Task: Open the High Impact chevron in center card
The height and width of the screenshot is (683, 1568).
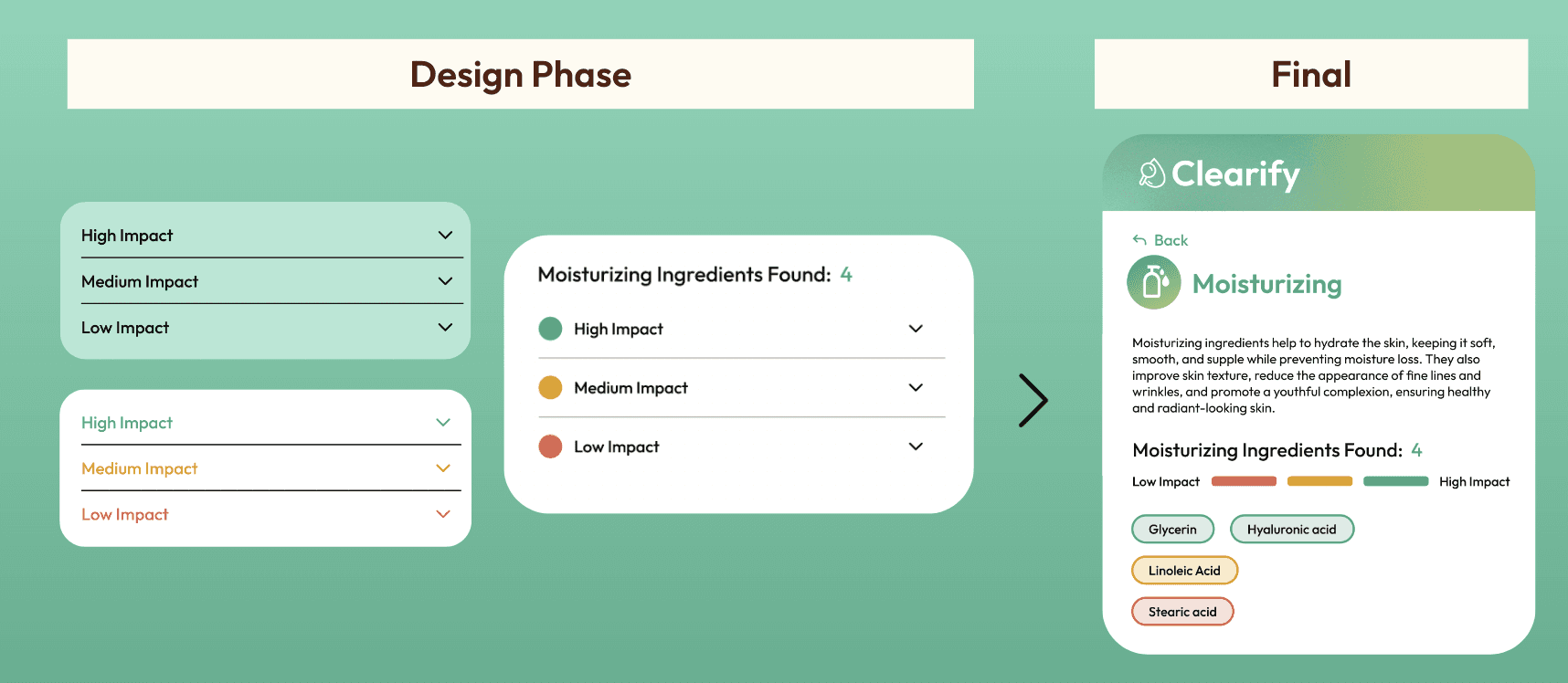Action: (x=916, y=329)
